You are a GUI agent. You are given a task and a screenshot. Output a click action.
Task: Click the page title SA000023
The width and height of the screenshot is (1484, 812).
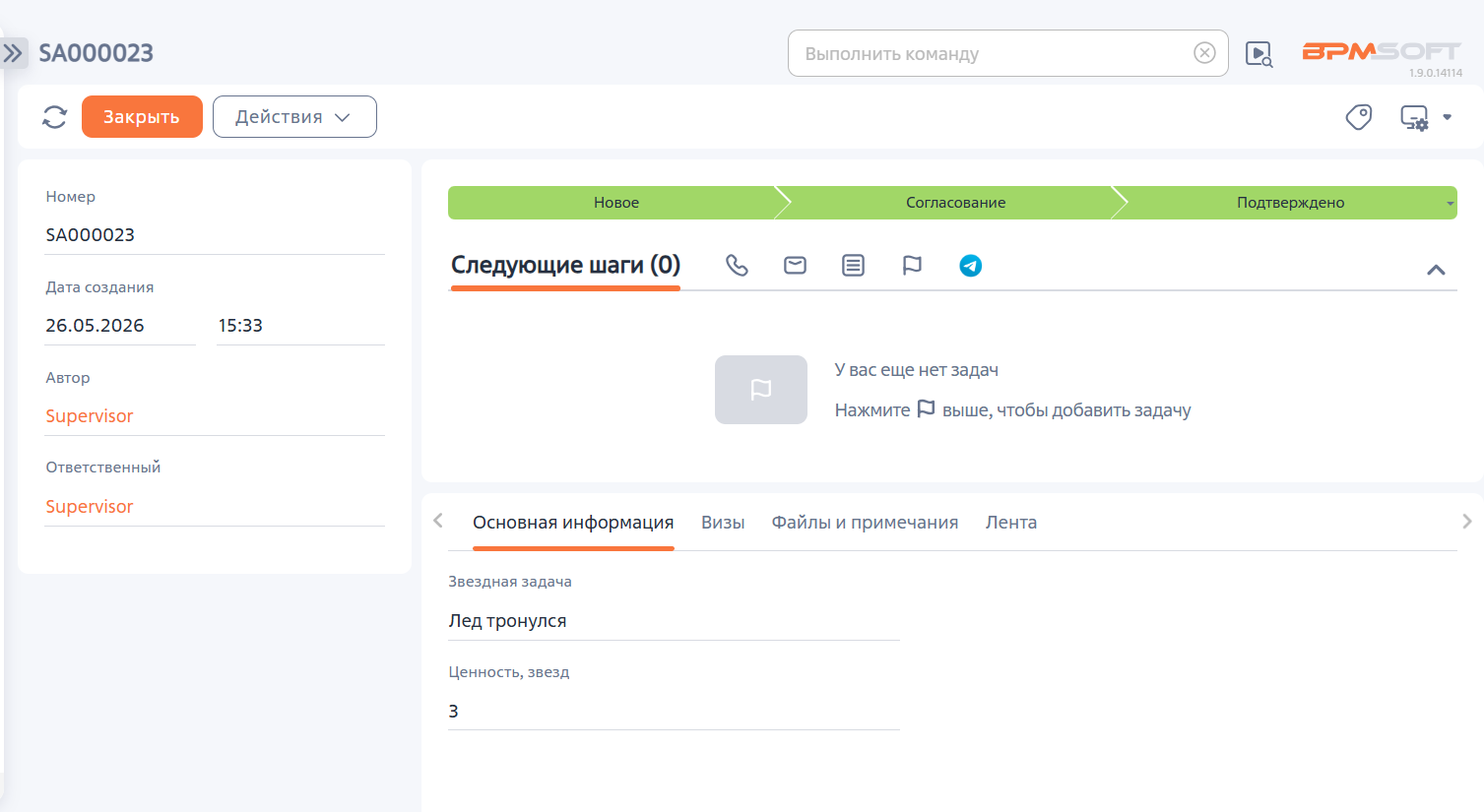click(97, 53)
